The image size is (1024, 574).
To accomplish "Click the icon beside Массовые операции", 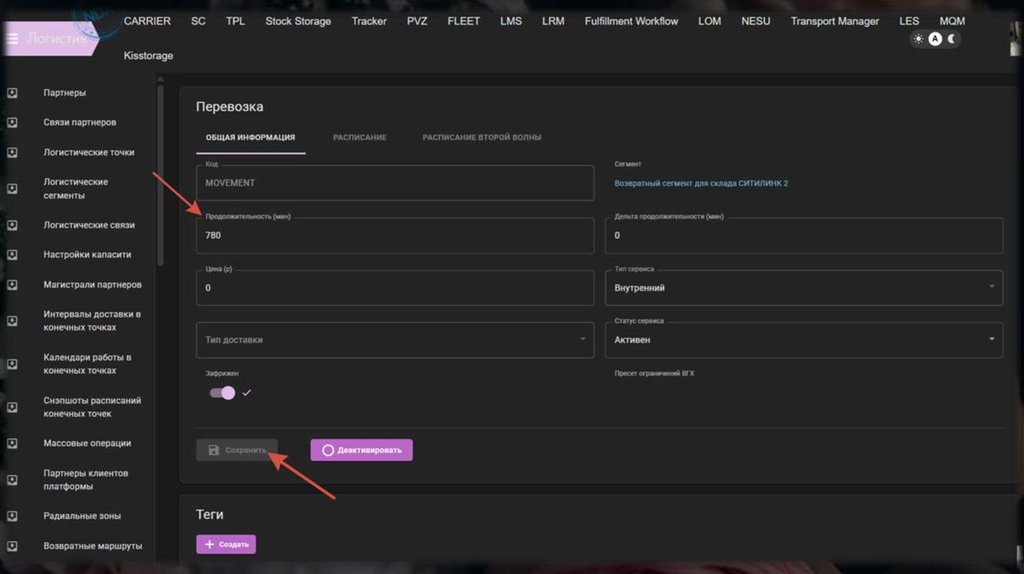I will pos(13,443).
